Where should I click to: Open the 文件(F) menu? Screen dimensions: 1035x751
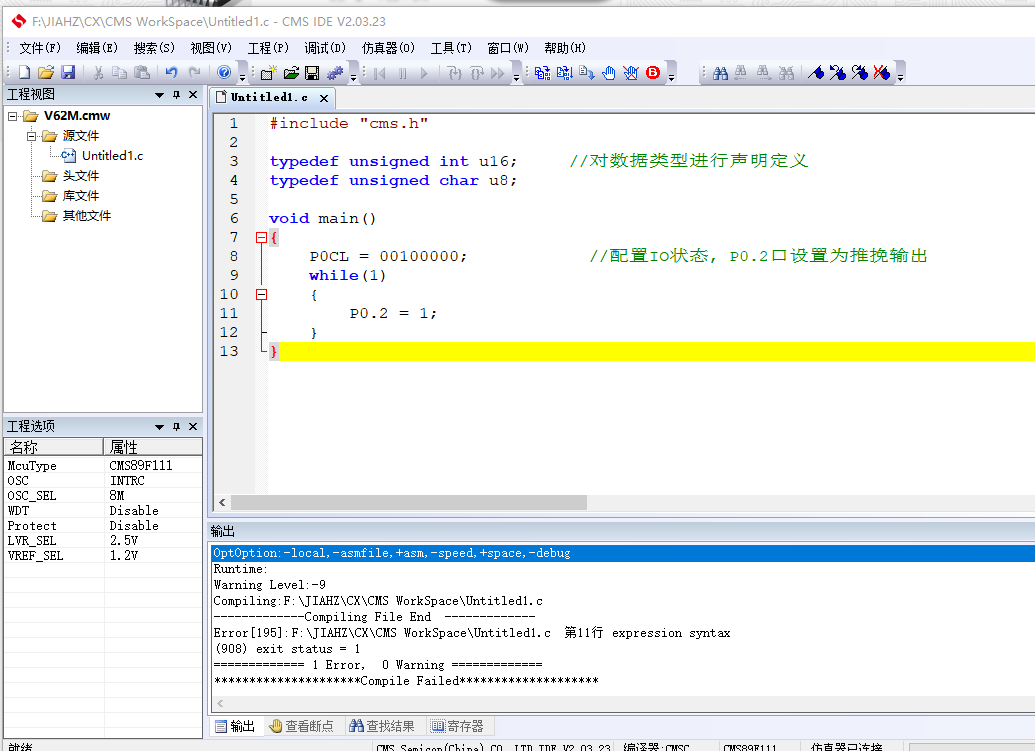(x=40, y=48)
